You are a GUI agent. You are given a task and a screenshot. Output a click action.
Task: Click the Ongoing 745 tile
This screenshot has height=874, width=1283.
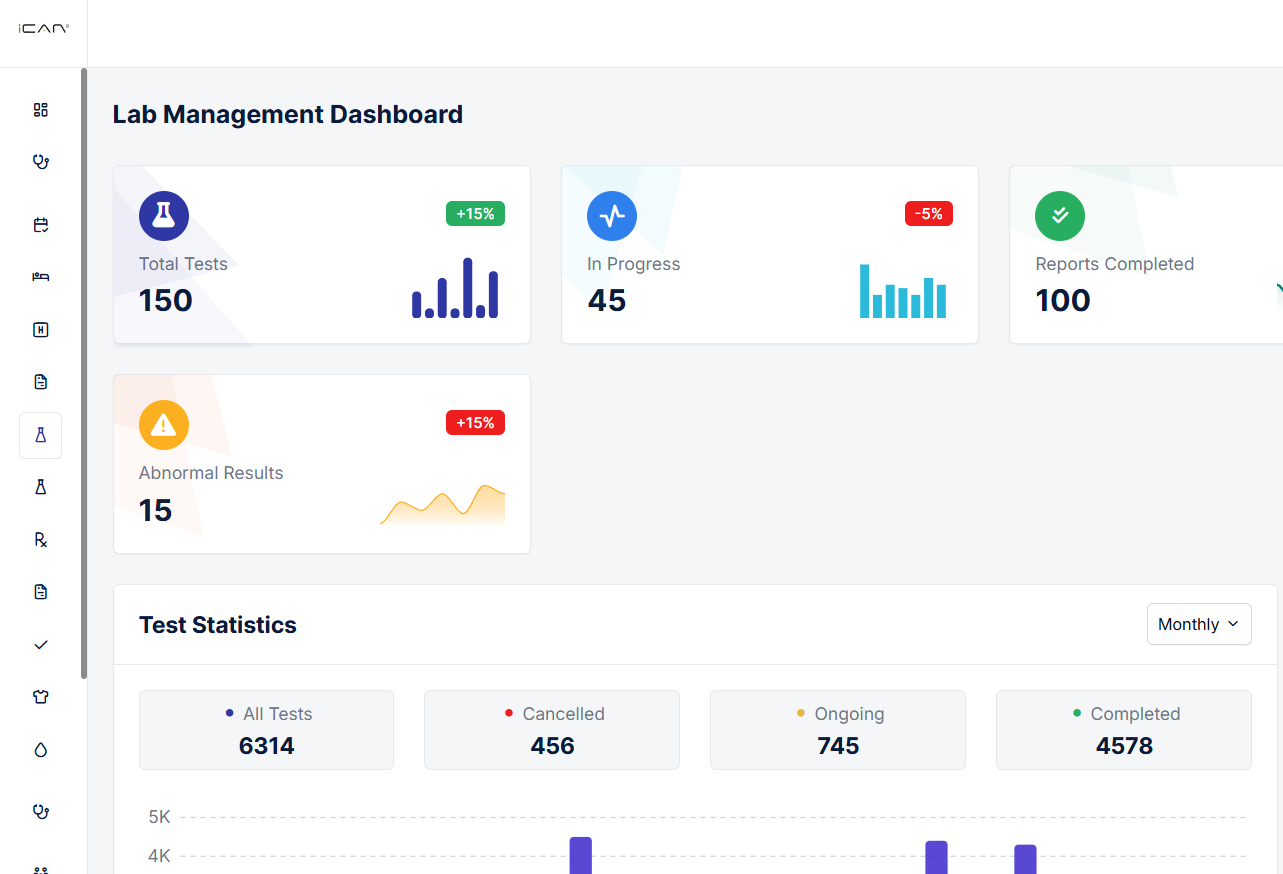838,730
